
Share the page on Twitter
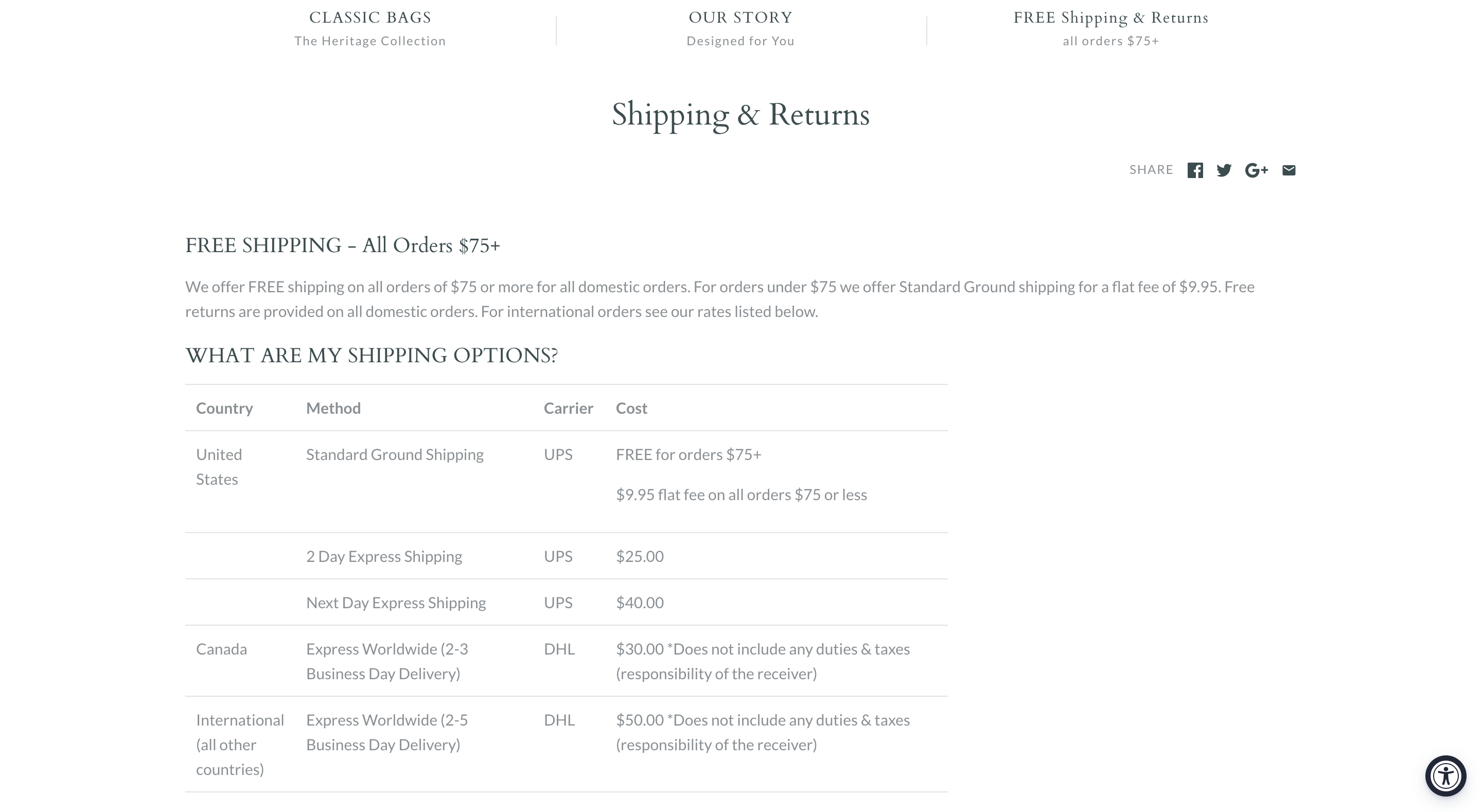1224,170
